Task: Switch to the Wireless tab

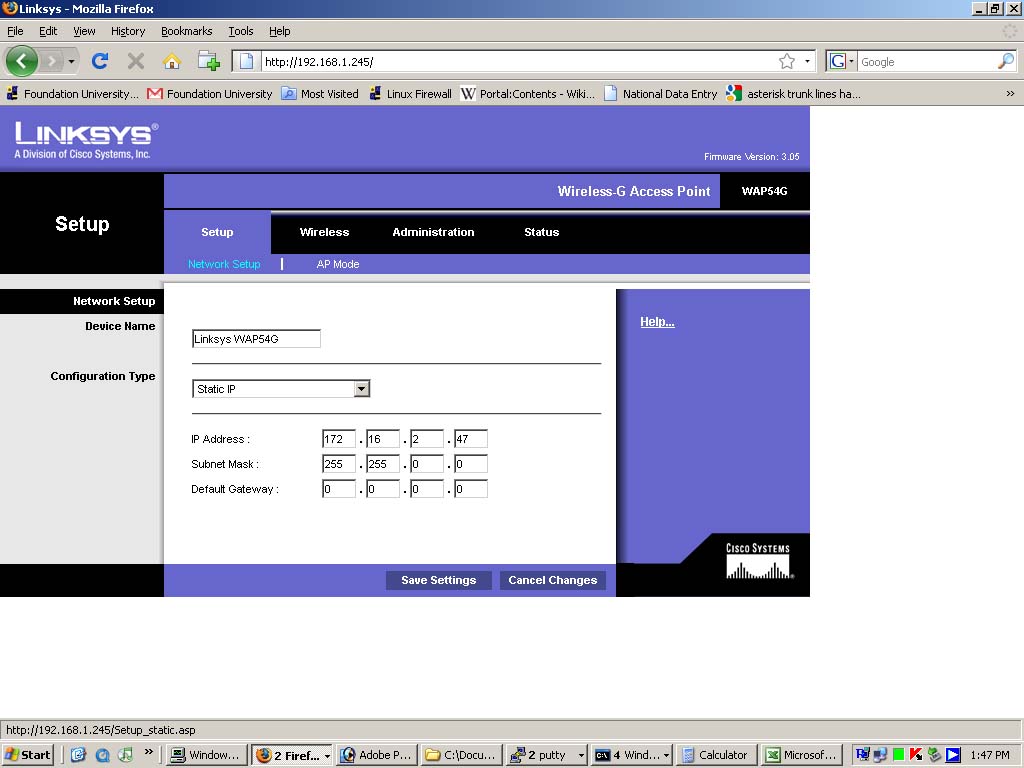Action: click(x=324, y=232)
